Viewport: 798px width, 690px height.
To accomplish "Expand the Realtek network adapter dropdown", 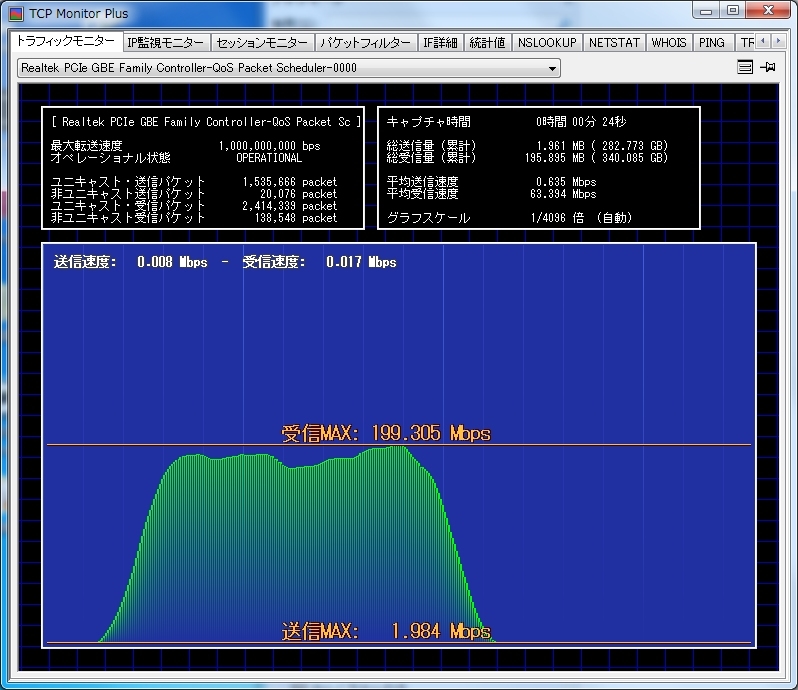I will point(553,69).
